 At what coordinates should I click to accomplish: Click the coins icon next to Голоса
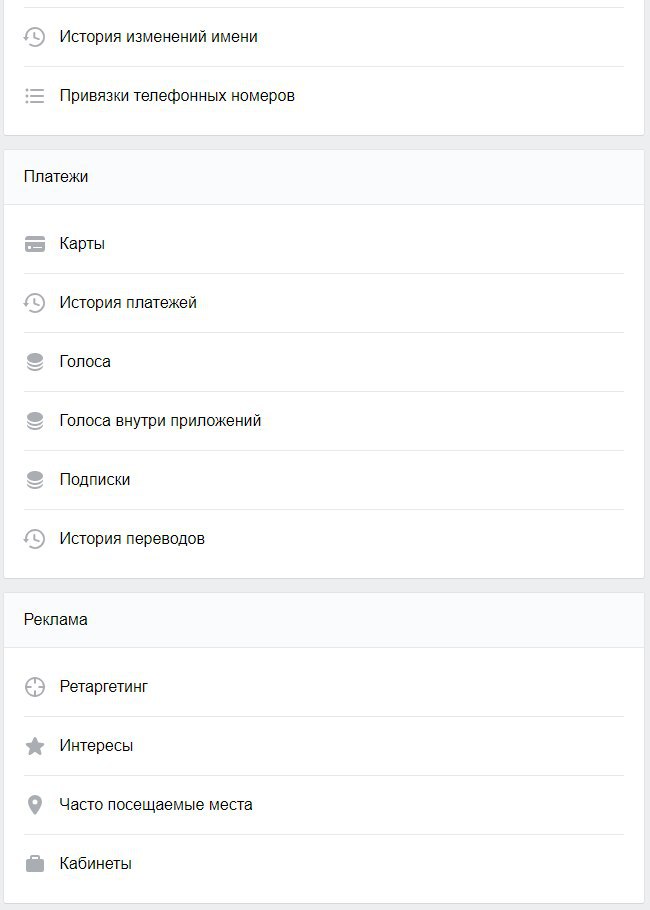[x=35, y=362]
